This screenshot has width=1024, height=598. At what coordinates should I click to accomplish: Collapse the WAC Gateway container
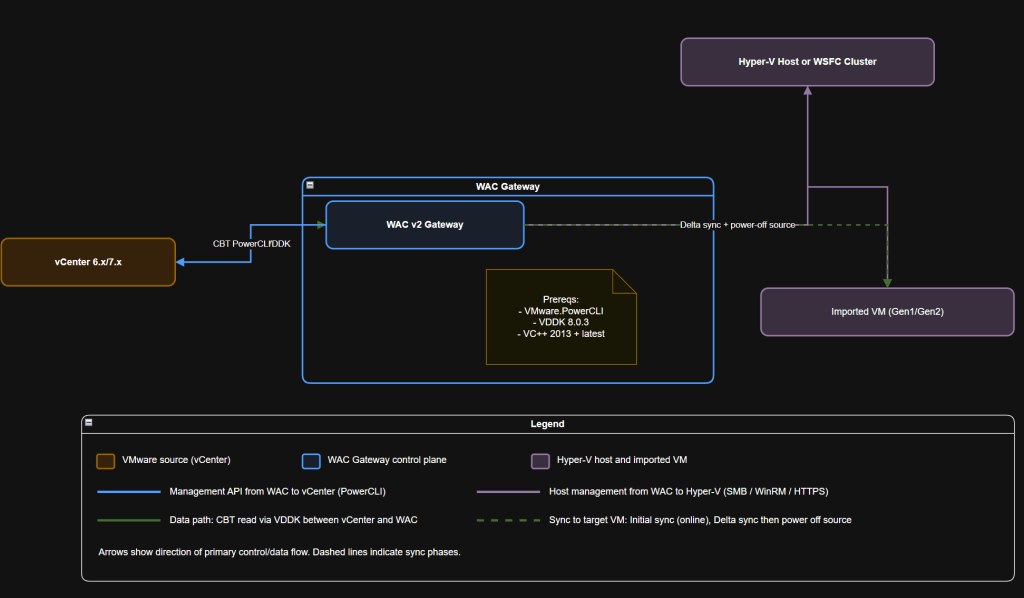(310, 185)
